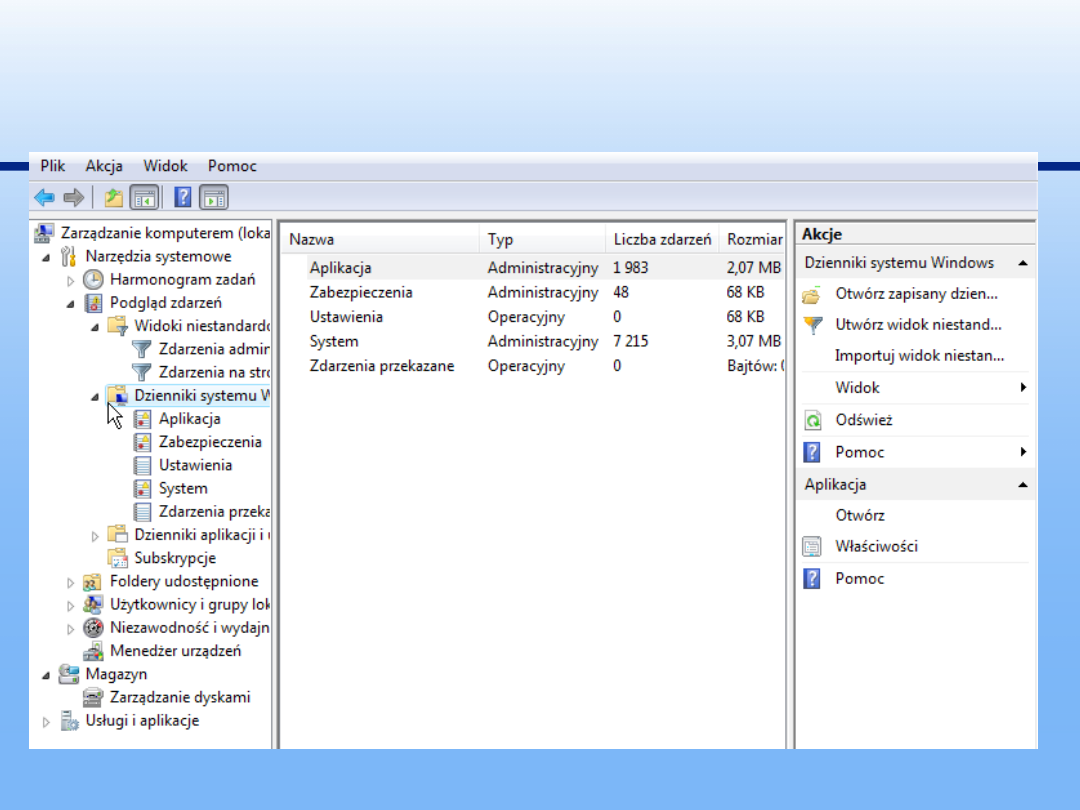The image size is (1080, 810).
Task: Click the blue Help toolbar icon
Action: (183, 197)
